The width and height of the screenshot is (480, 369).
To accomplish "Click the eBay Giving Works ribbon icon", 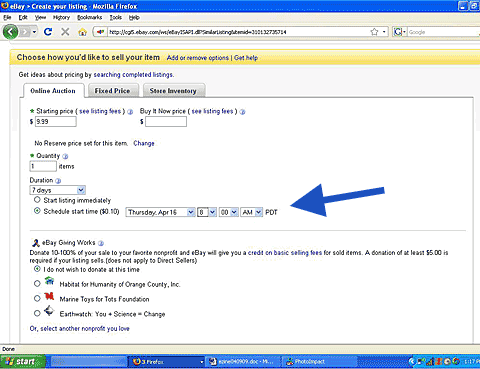I will (35, 243).
